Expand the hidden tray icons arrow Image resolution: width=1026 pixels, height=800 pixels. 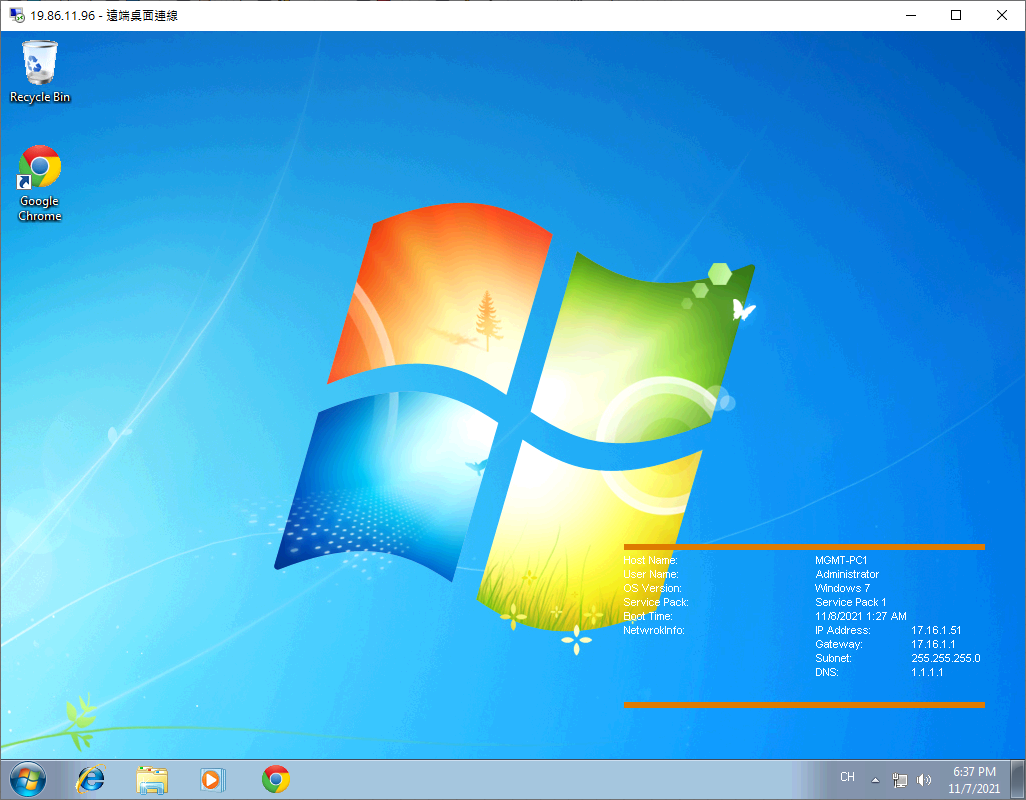tap(876, 780)
